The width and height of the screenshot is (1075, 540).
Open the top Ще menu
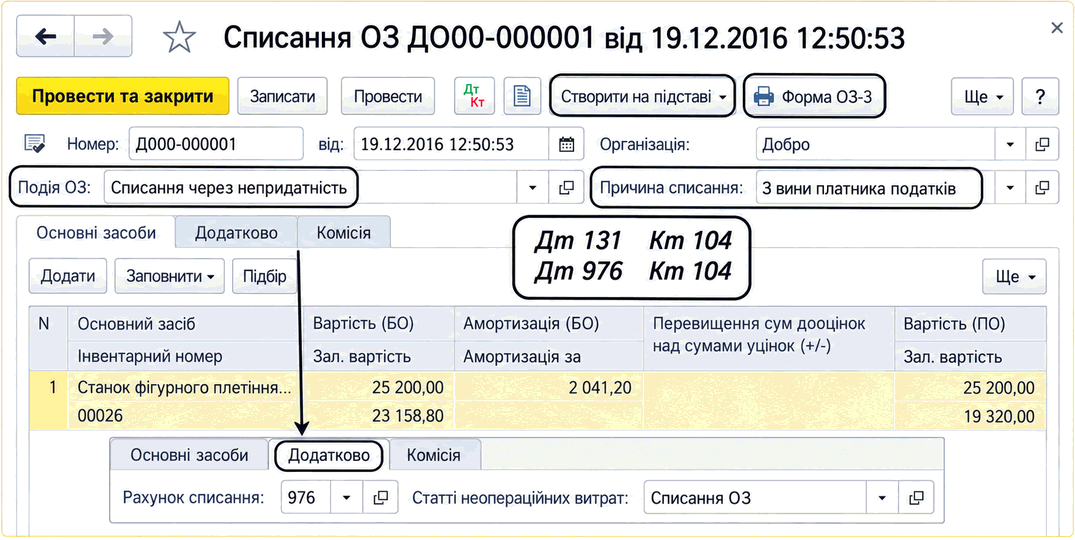tap(983, 96)
